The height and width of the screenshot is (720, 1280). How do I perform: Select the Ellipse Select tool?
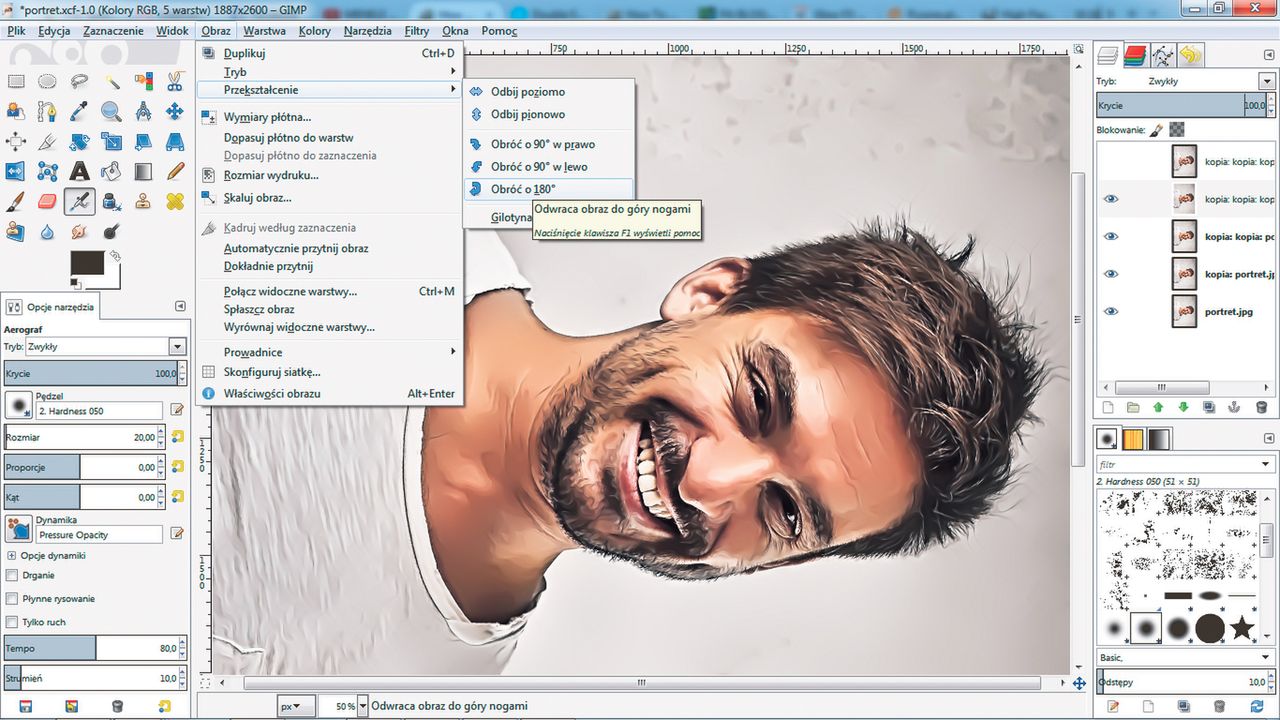pyautogui.click(x=47, y=81)
